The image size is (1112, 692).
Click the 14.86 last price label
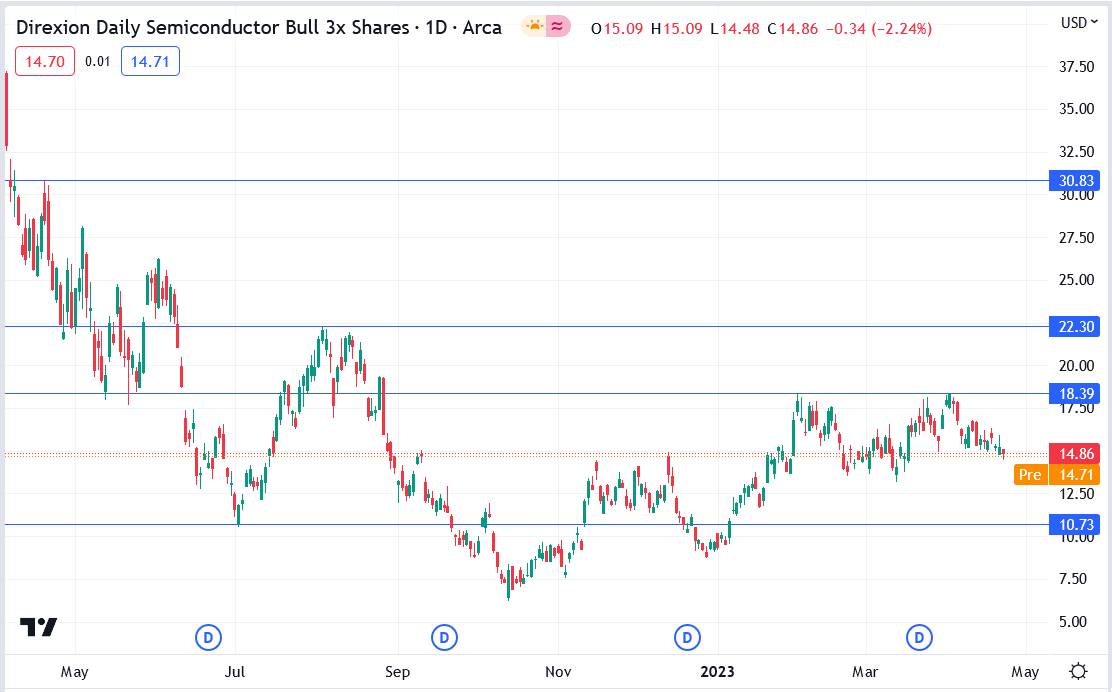1074,454
